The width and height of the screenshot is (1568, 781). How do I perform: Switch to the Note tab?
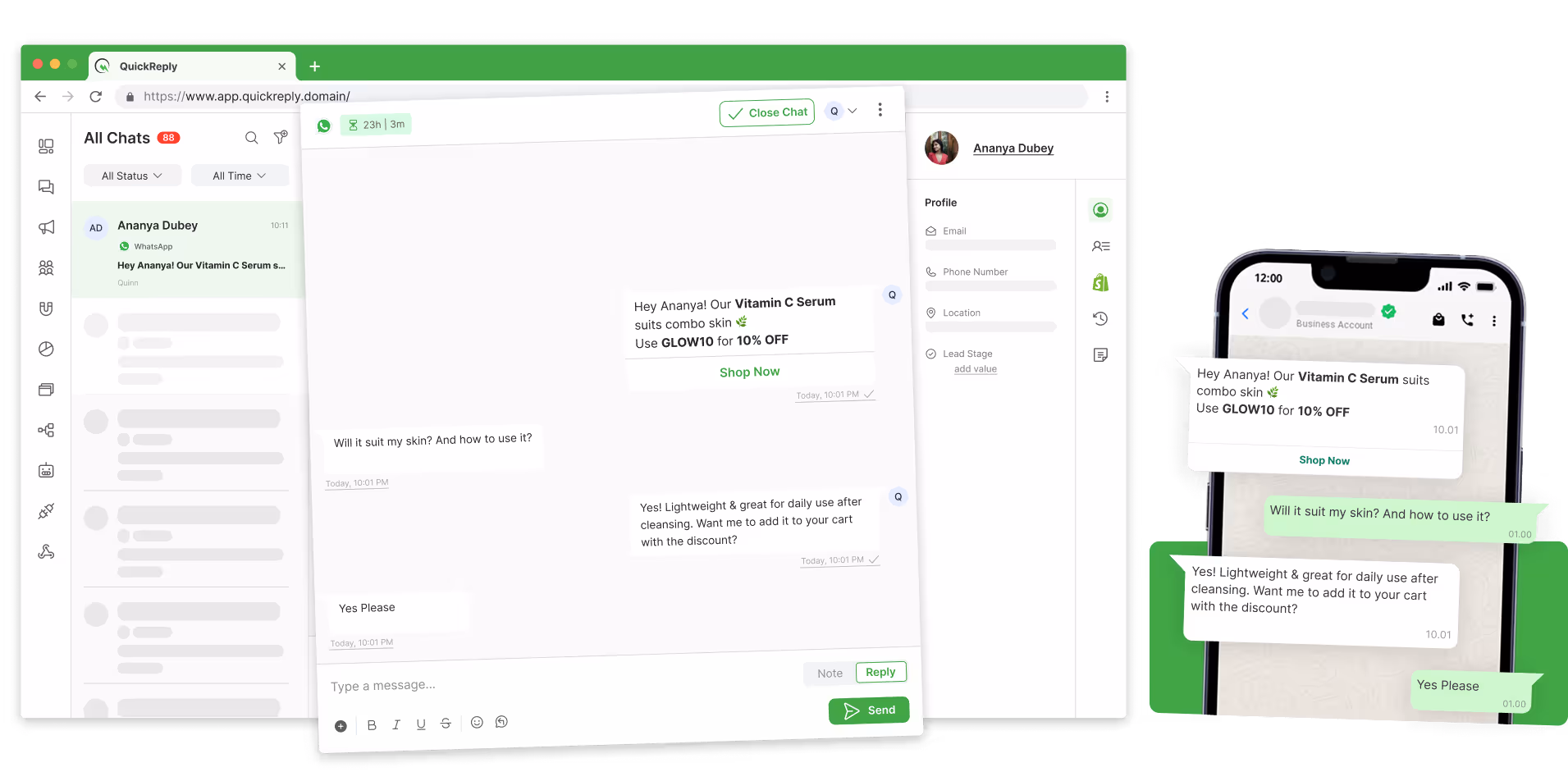click(x=830, y=674)
